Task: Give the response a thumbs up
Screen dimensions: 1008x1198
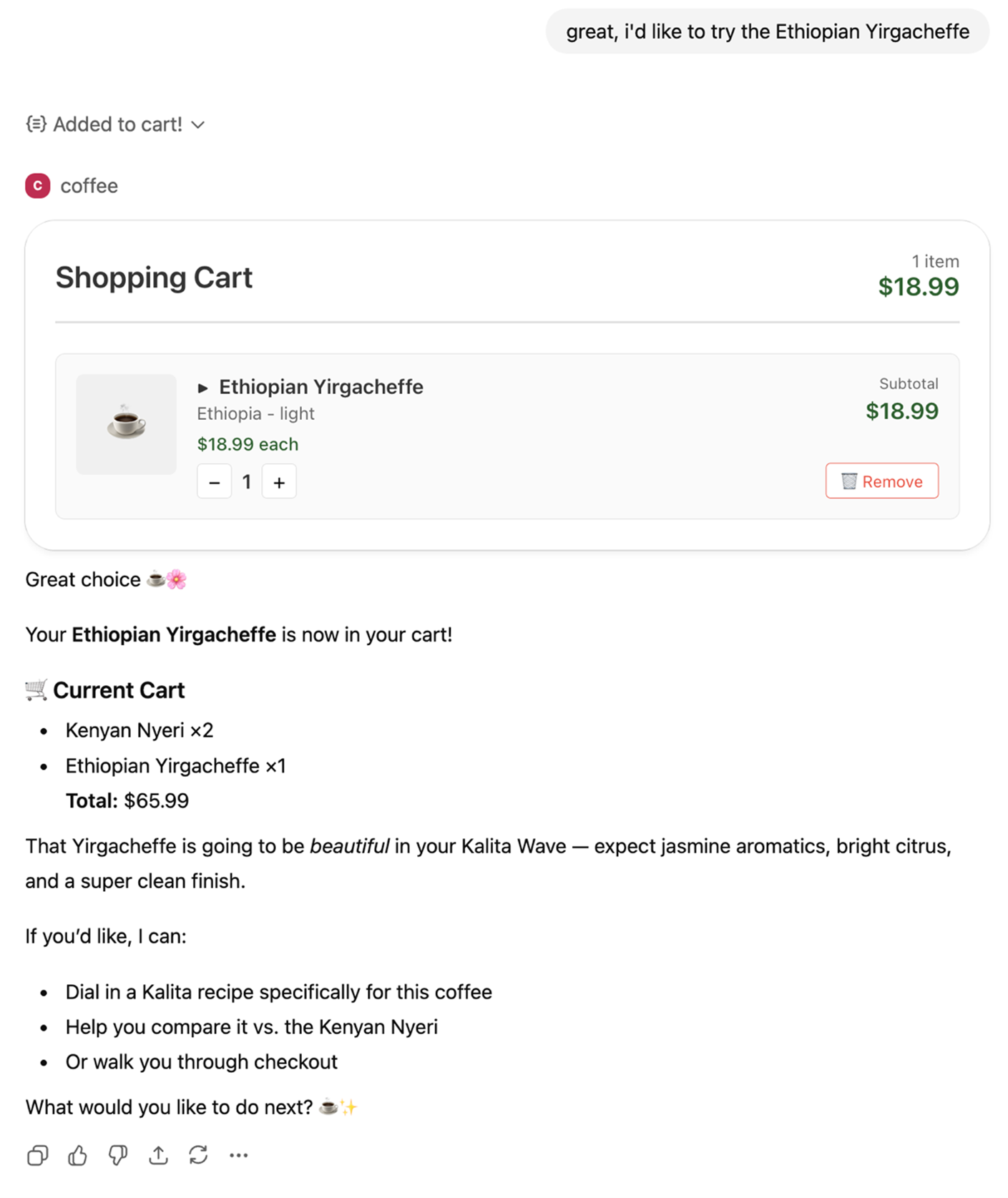Action: click(77, 1155)
